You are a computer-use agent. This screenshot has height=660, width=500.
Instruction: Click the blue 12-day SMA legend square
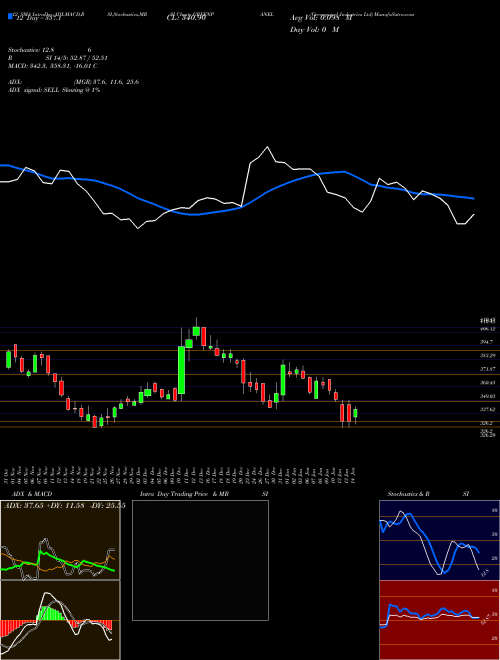[x=10, y=17]
